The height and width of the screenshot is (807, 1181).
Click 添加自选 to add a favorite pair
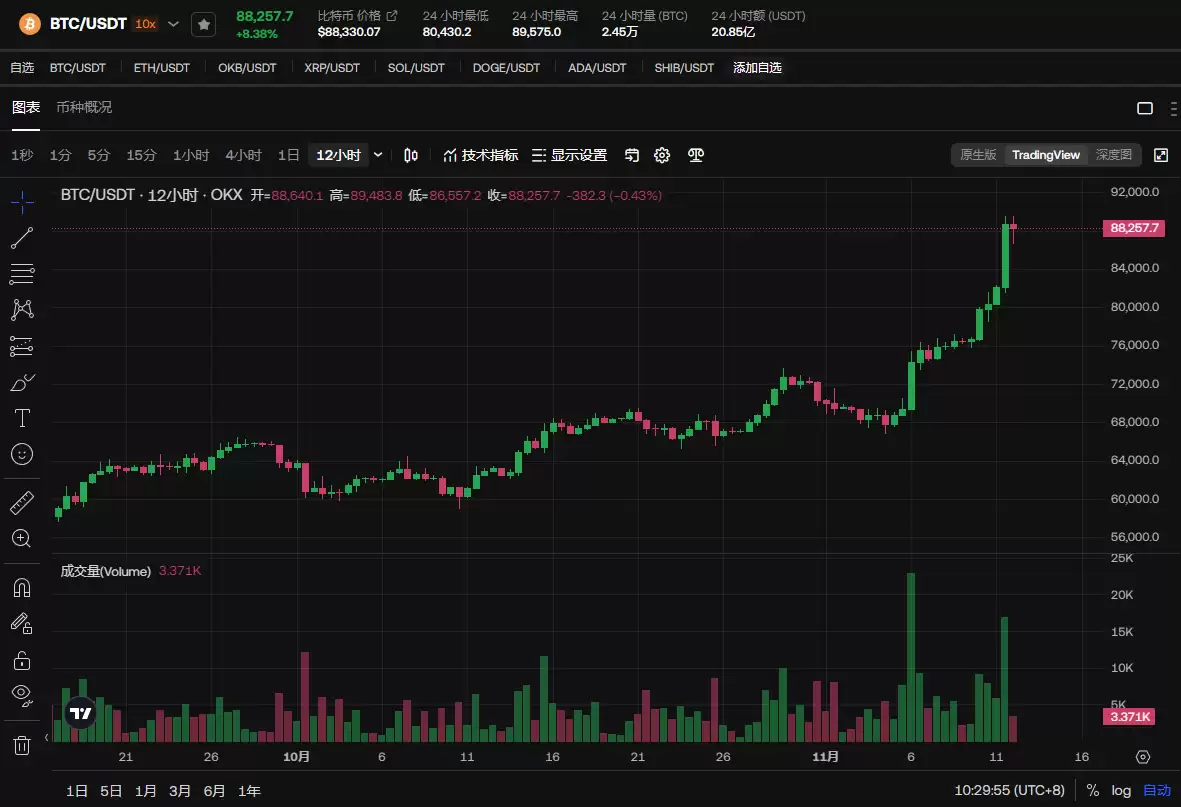tap(759, 68)
